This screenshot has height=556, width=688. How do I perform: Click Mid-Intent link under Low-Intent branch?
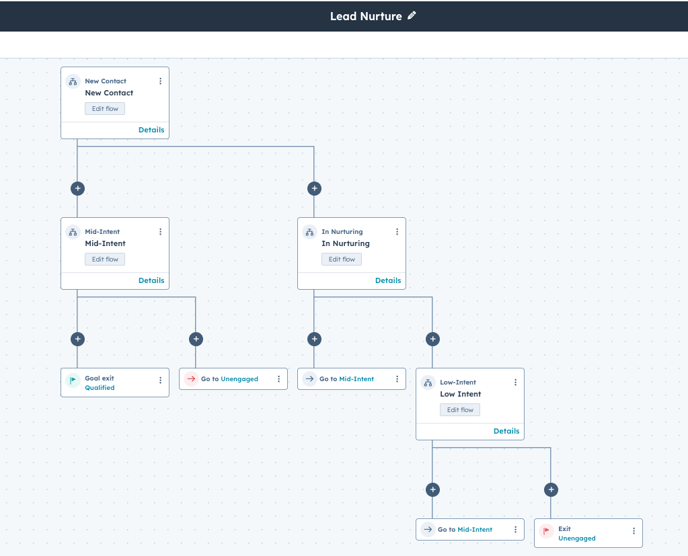[475, 530]
